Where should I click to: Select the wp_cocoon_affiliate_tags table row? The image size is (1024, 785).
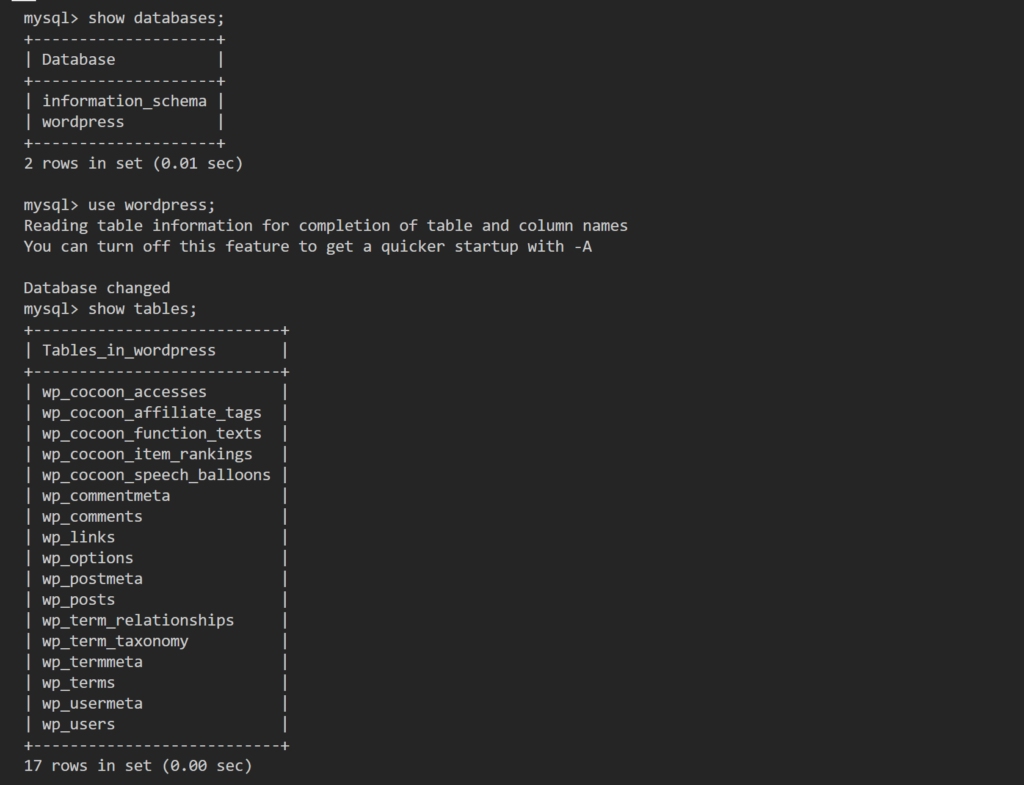[151, 413]
